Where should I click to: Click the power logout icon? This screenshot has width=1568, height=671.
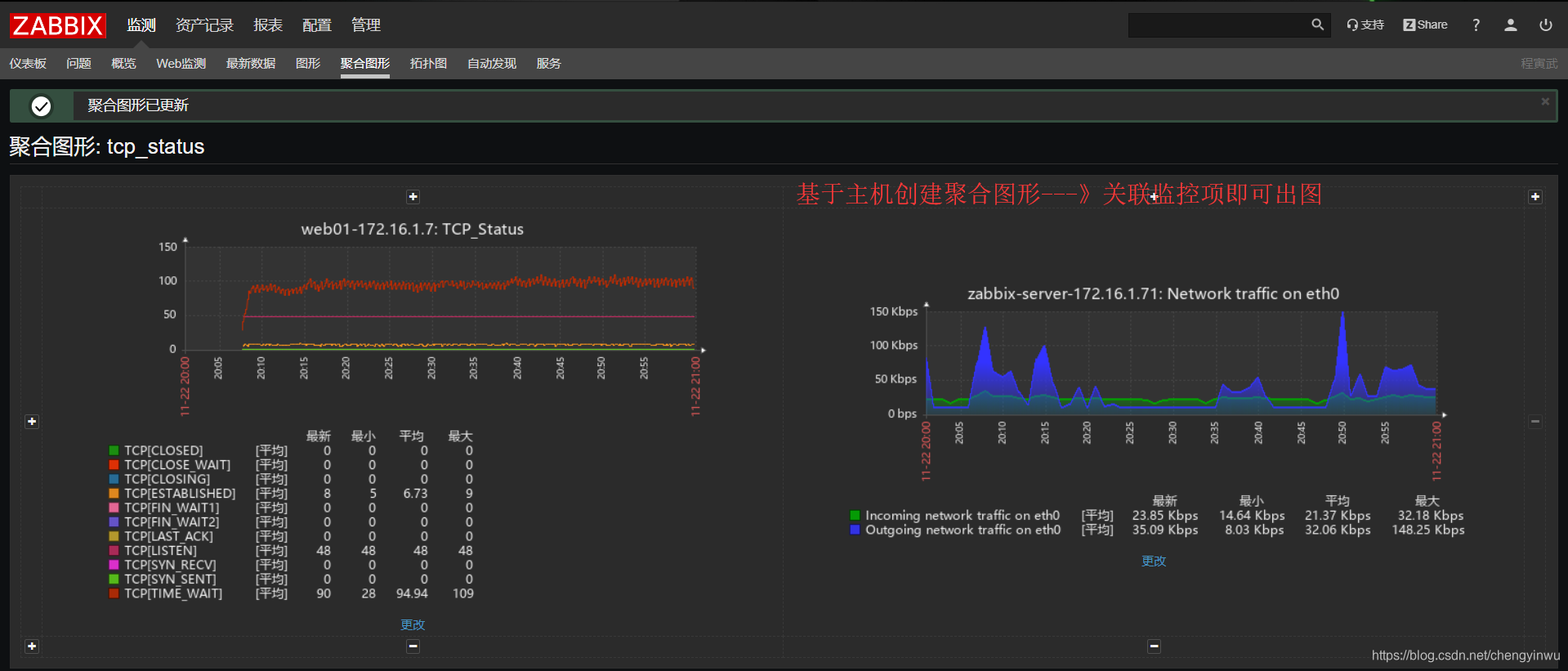[1545, 25]
